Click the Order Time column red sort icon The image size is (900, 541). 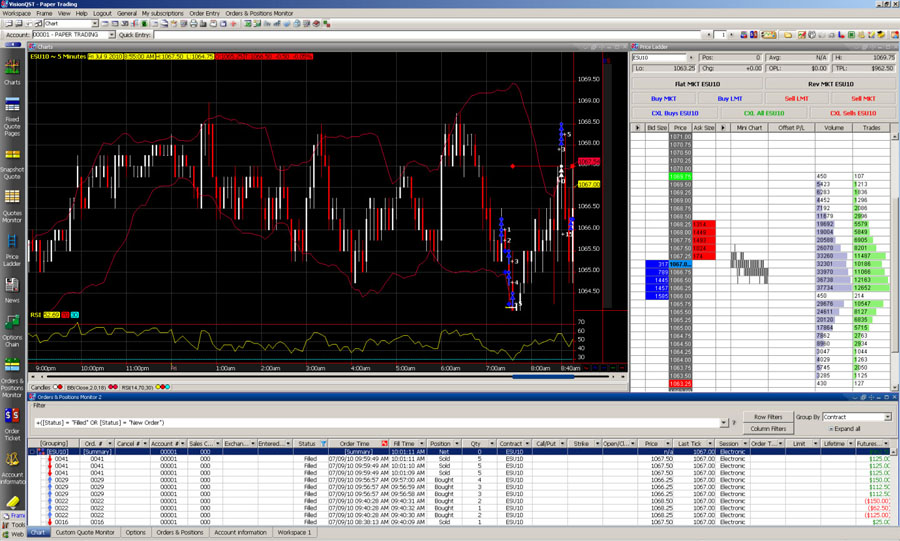tap(385, 443)
